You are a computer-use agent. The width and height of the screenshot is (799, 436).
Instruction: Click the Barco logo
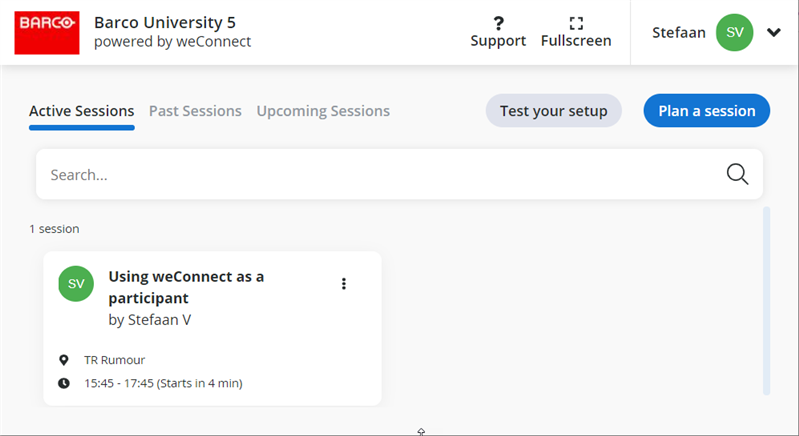coord(48,32)
